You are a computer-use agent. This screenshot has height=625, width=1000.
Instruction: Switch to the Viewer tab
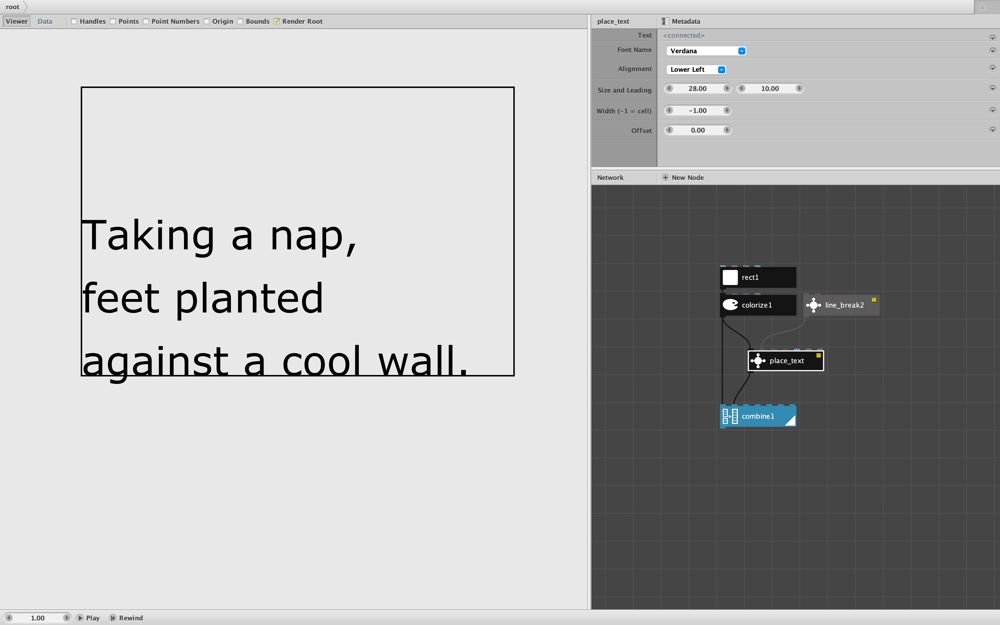pos(17,21)
